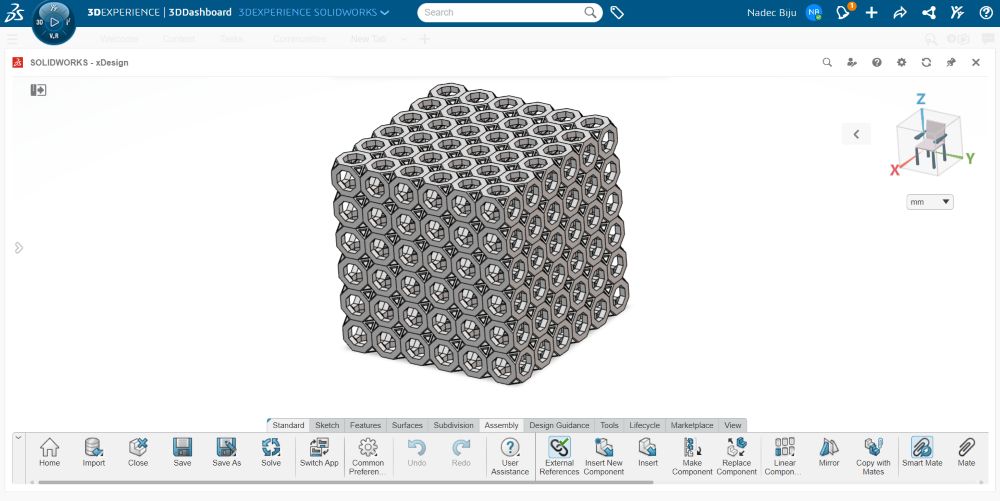Image resolution: width=1000 pixels, height=501 pixels.
Task: Collapse view cube panel arrow
Action: tap(856, 134)
